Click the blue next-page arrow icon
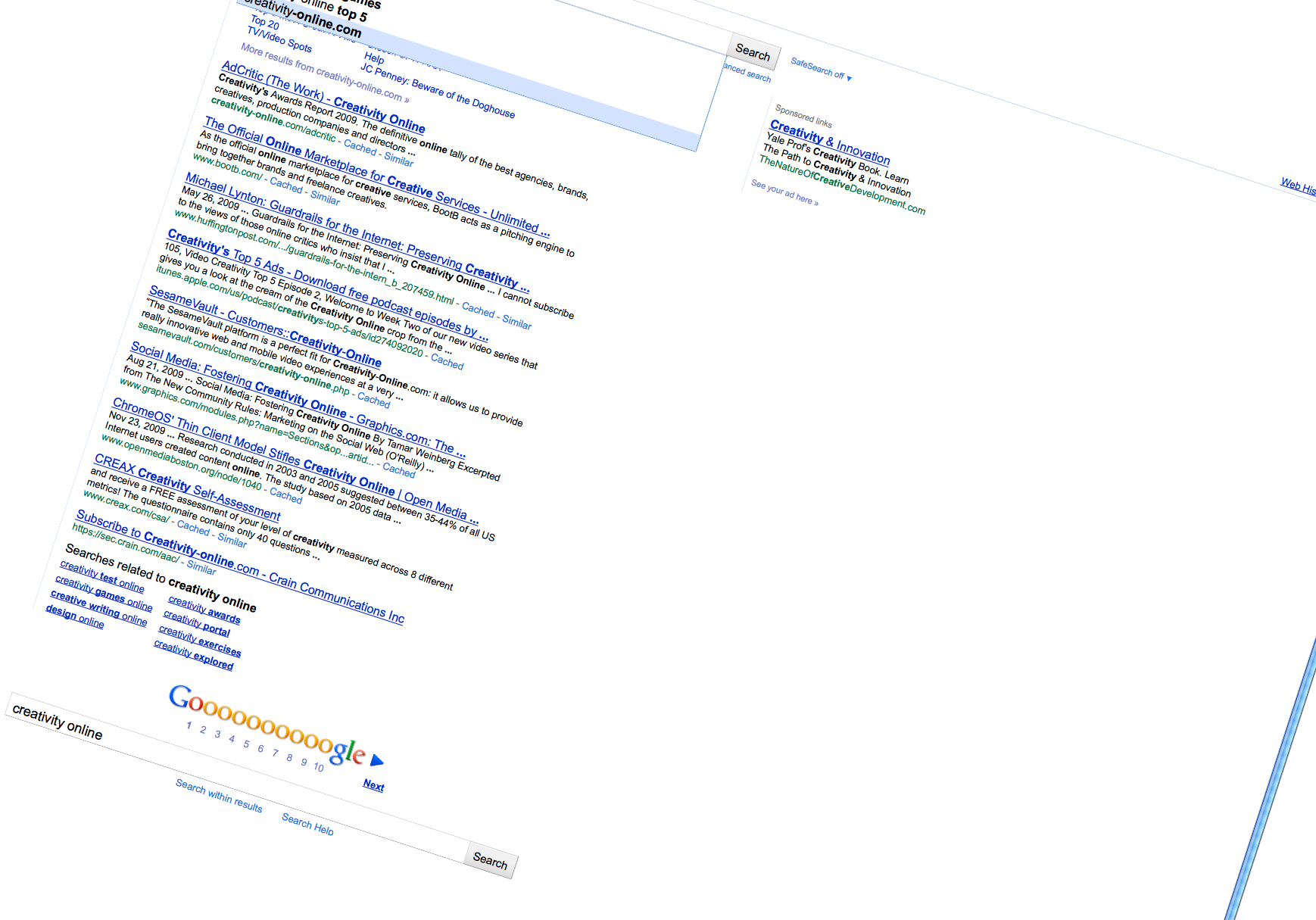 click(x=376, y=760)
